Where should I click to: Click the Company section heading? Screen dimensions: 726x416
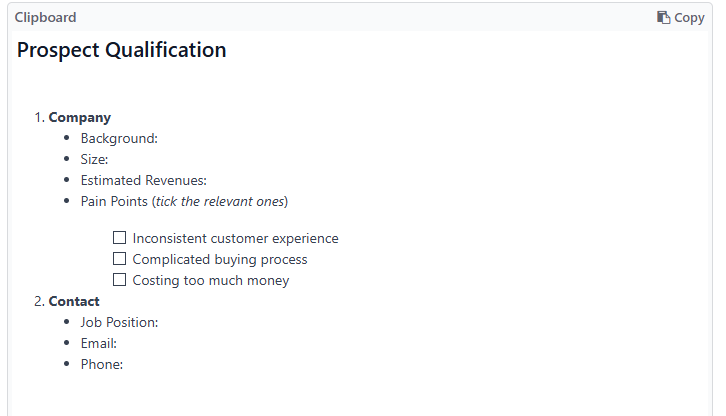coord(80,118)
